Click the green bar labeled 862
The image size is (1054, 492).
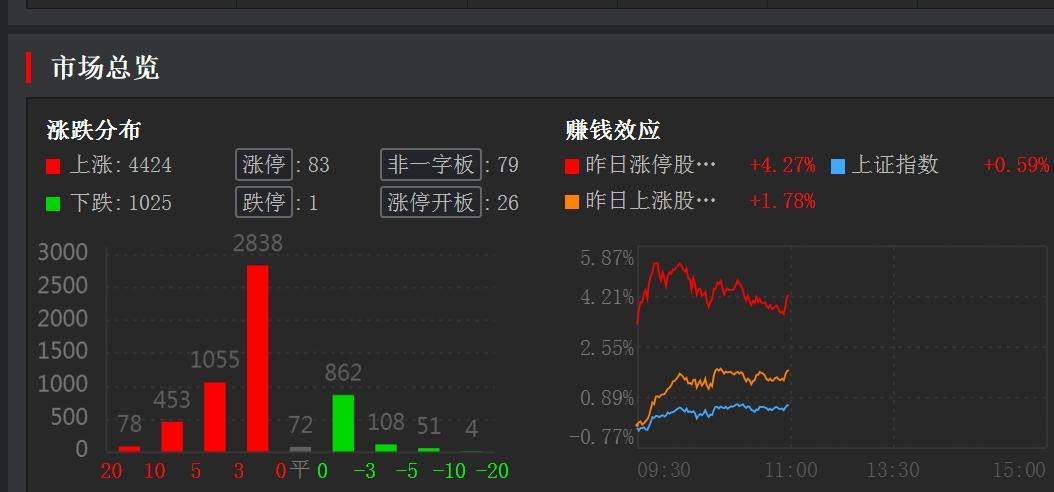pos(343,423)
